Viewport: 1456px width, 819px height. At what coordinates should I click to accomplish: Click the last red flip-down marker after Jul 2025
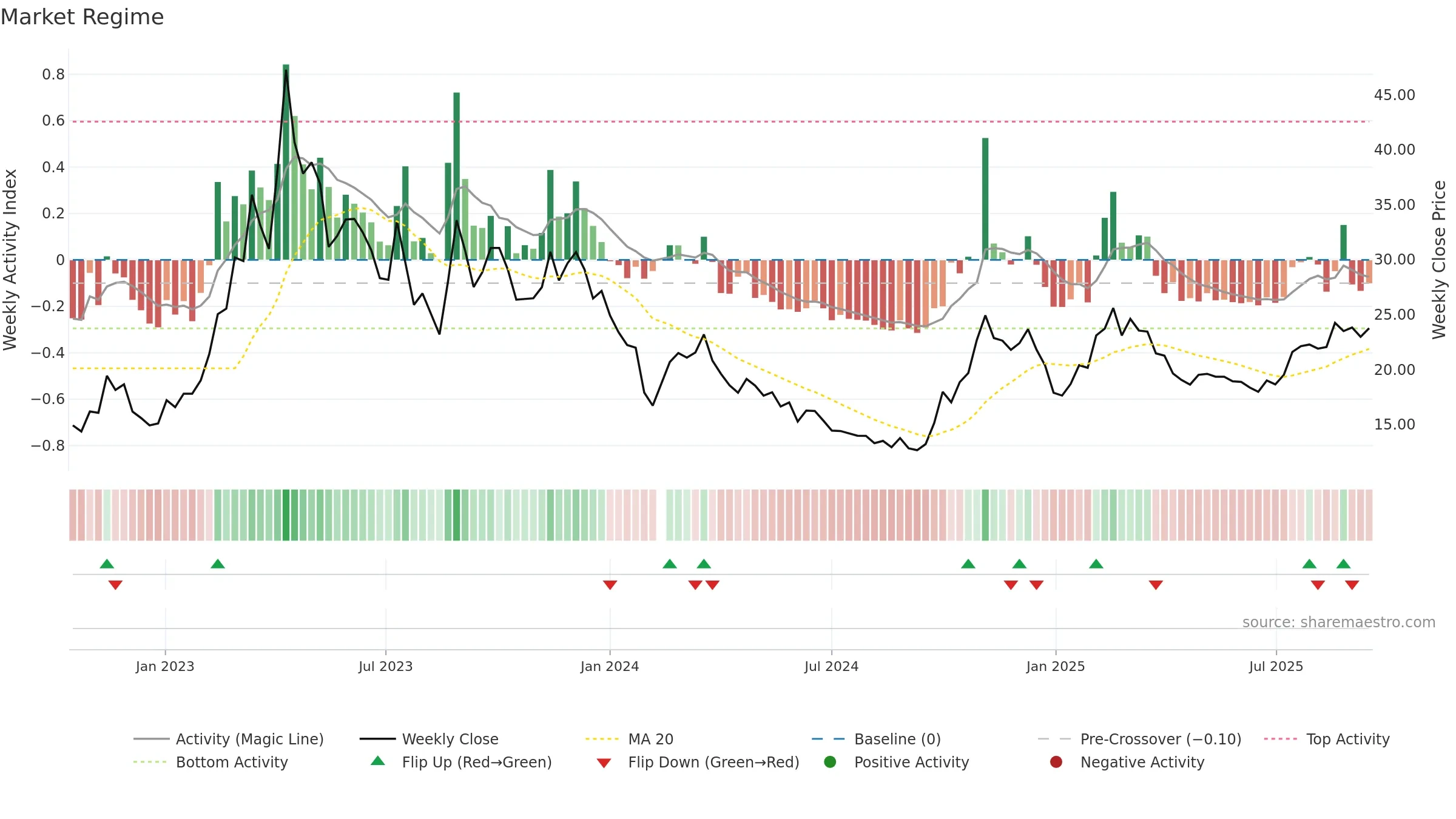pos(1352,585)
